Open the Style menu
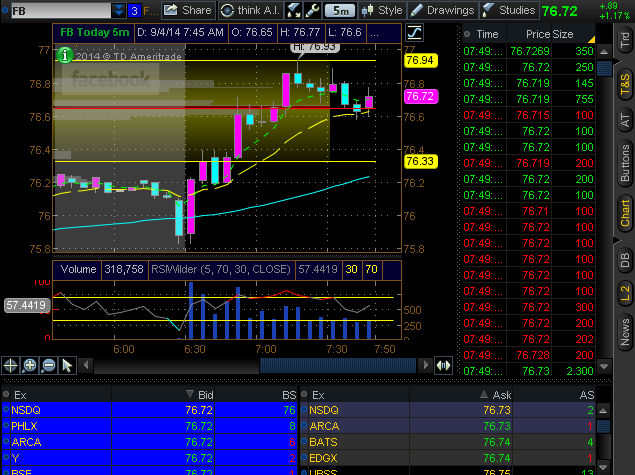635x475 pixels. click(382, 10)
